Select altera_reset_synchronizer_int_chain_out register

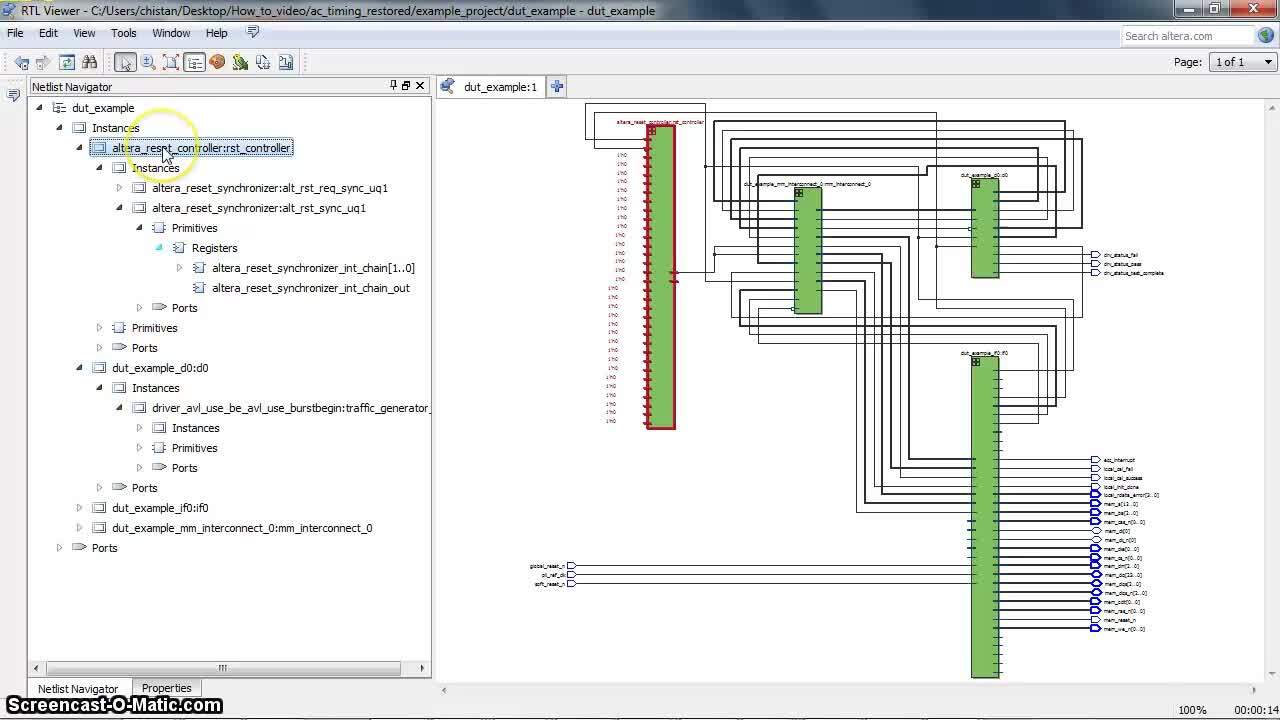(310, 288)
